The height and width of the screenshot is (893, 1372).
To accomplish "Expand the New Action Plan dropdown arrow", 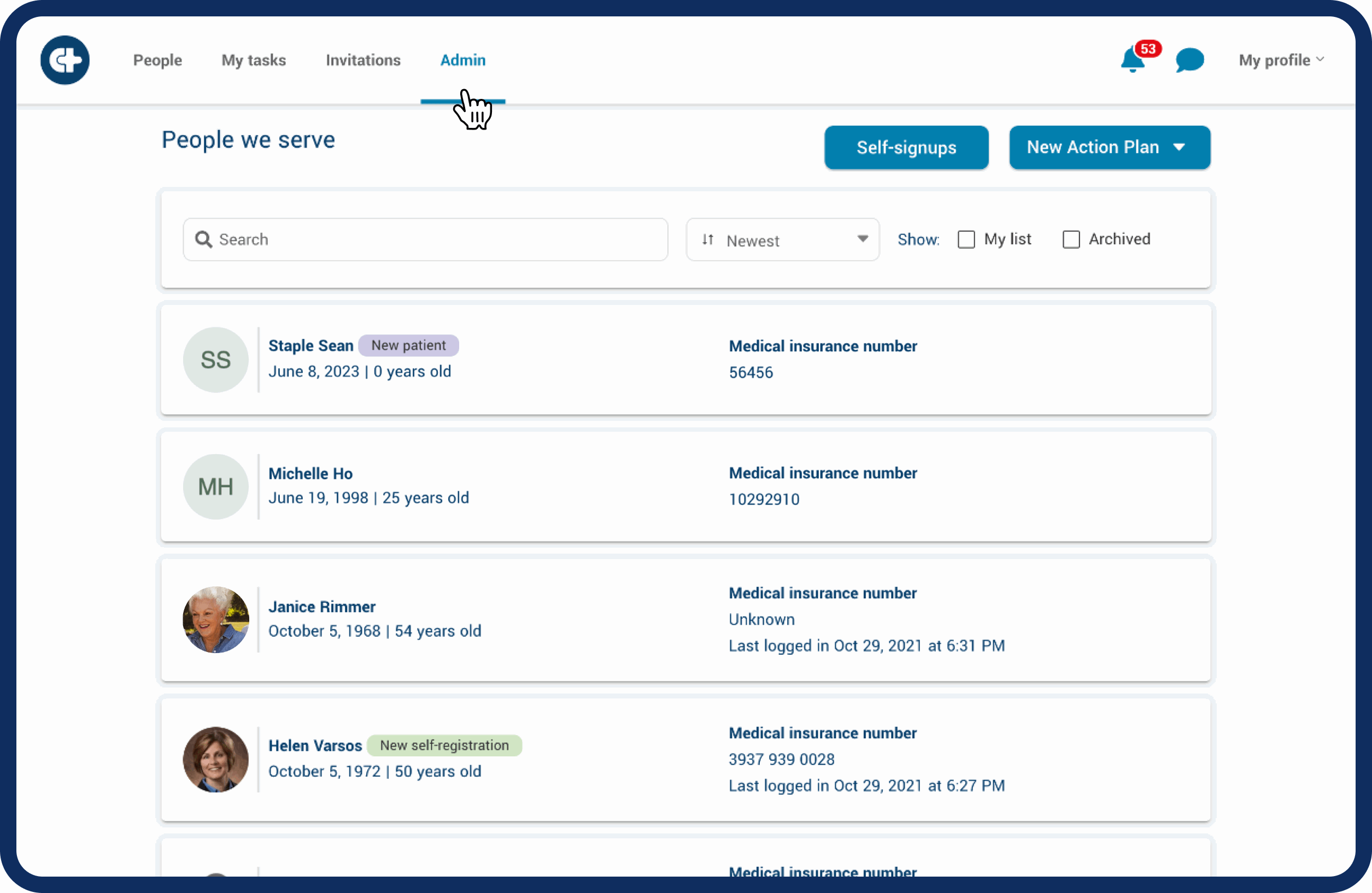I will click(x=1179, y=148).
